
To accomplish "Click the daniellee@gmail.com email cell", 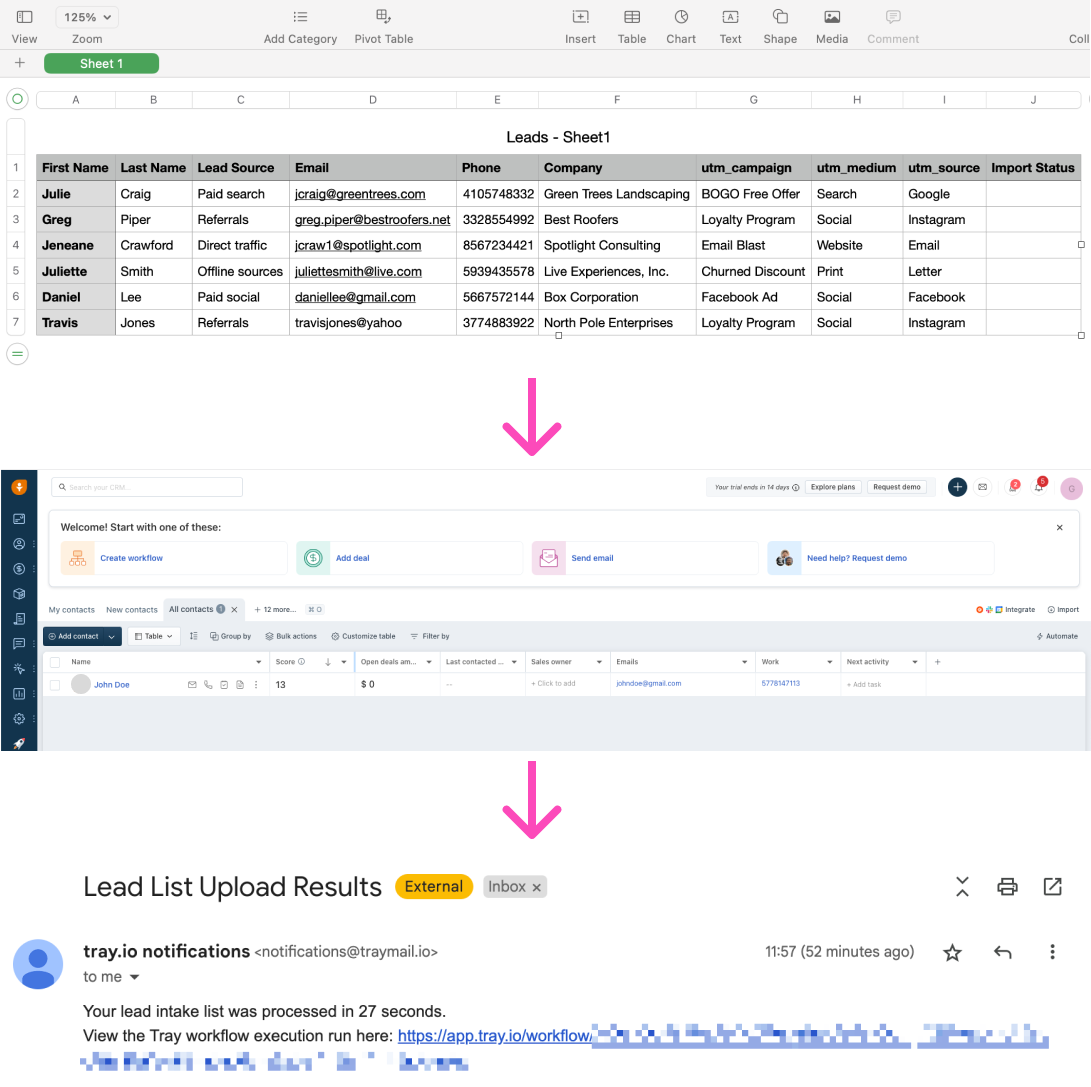I will (373, 297).
